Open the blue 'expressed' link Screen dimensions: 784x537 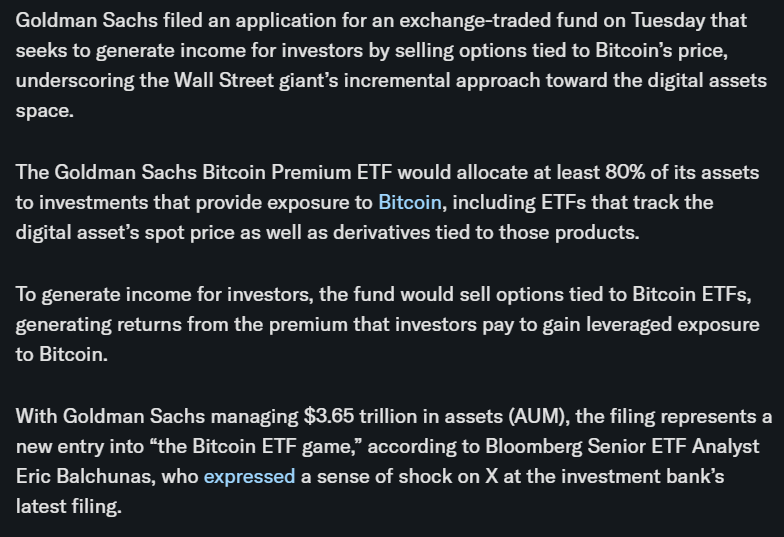point(249,477)
